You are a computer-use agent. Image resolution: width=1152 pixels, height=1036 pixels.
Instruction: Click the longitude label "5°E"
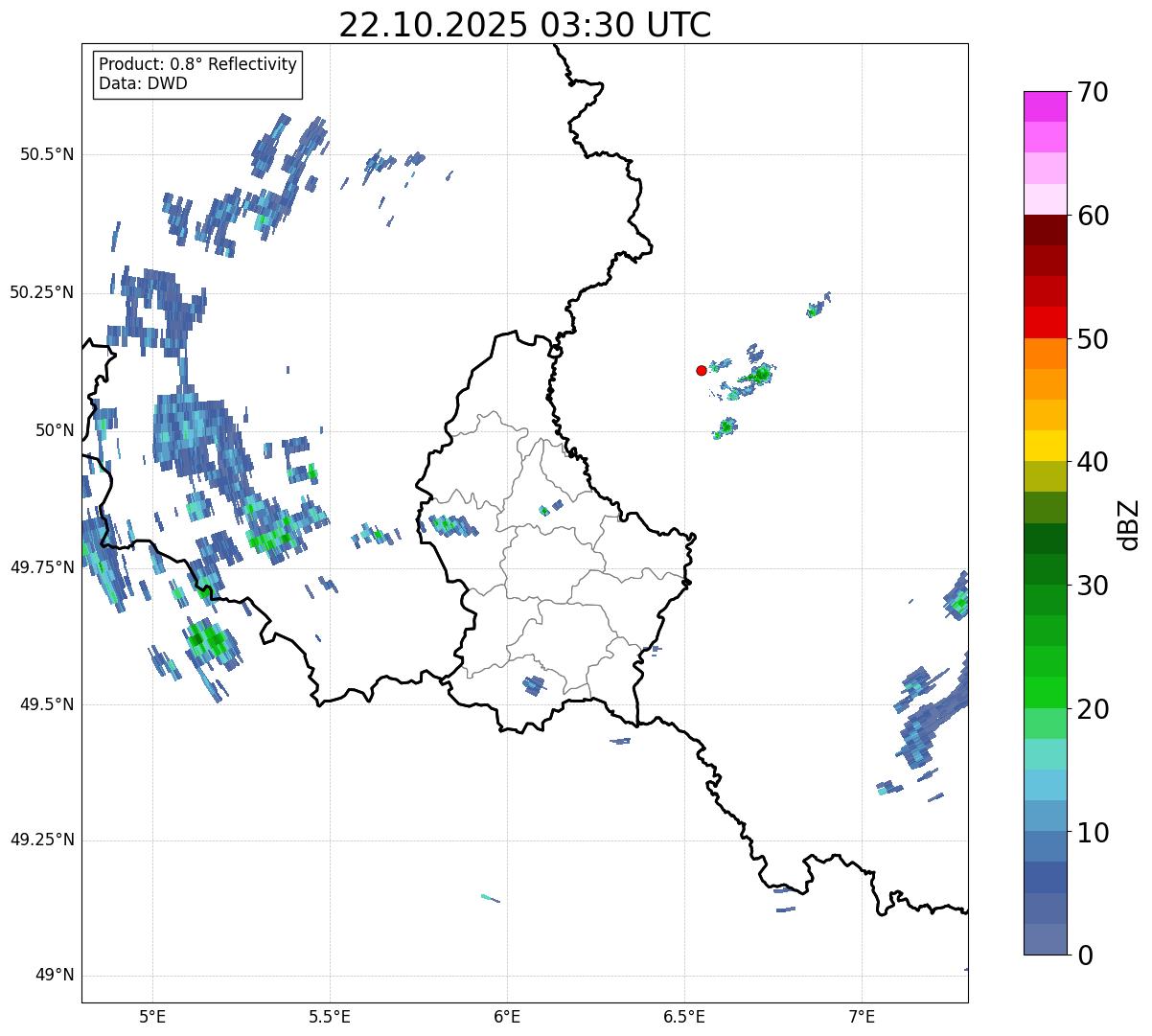pyautogui.click(x=152, y=1016)
